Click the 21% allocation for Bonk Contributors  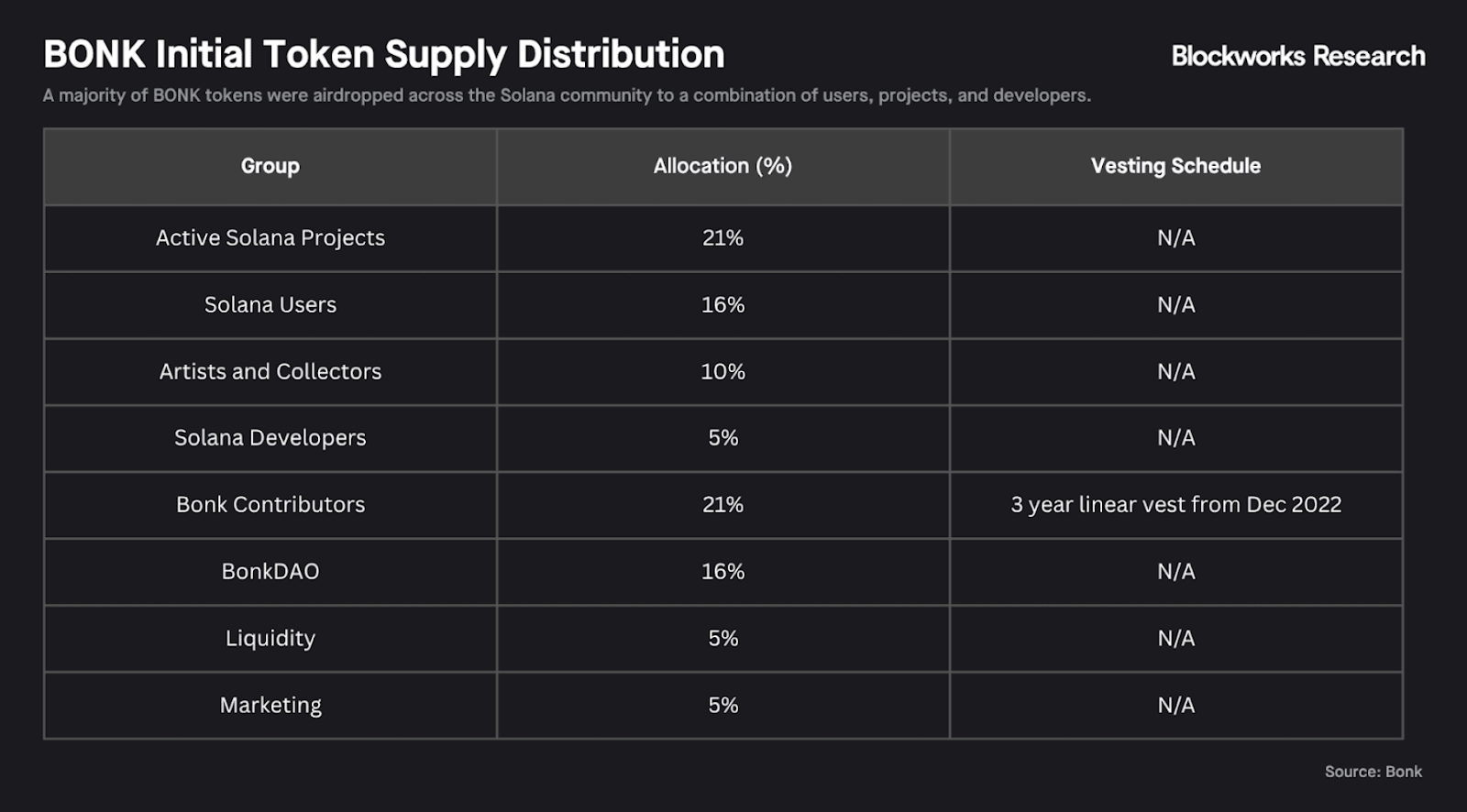coord(722,505)
